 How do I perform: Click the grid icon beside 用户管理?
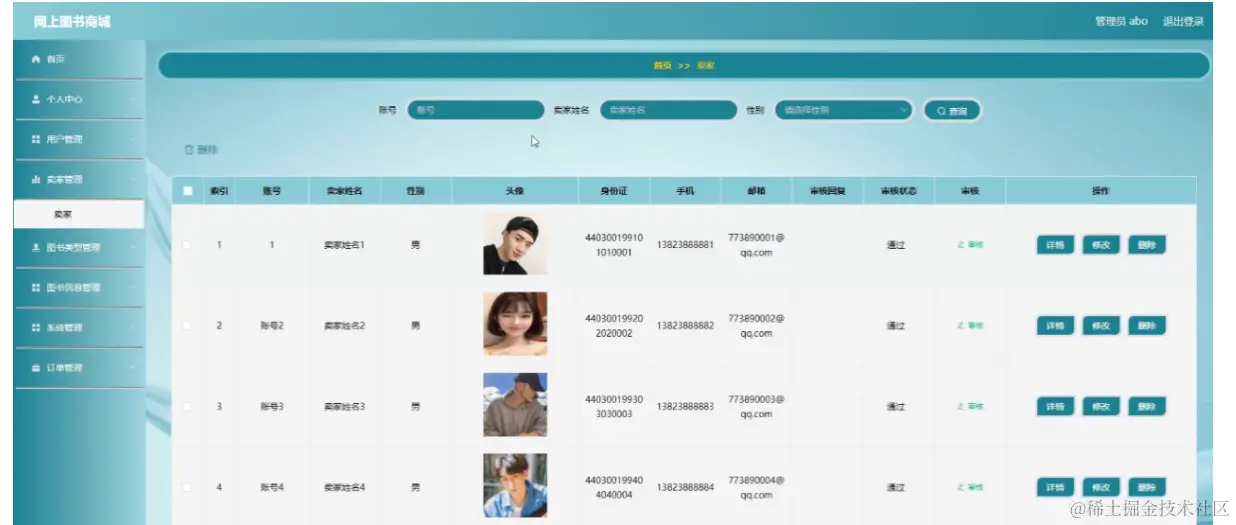pyautogui.click(x=36, y=140)
